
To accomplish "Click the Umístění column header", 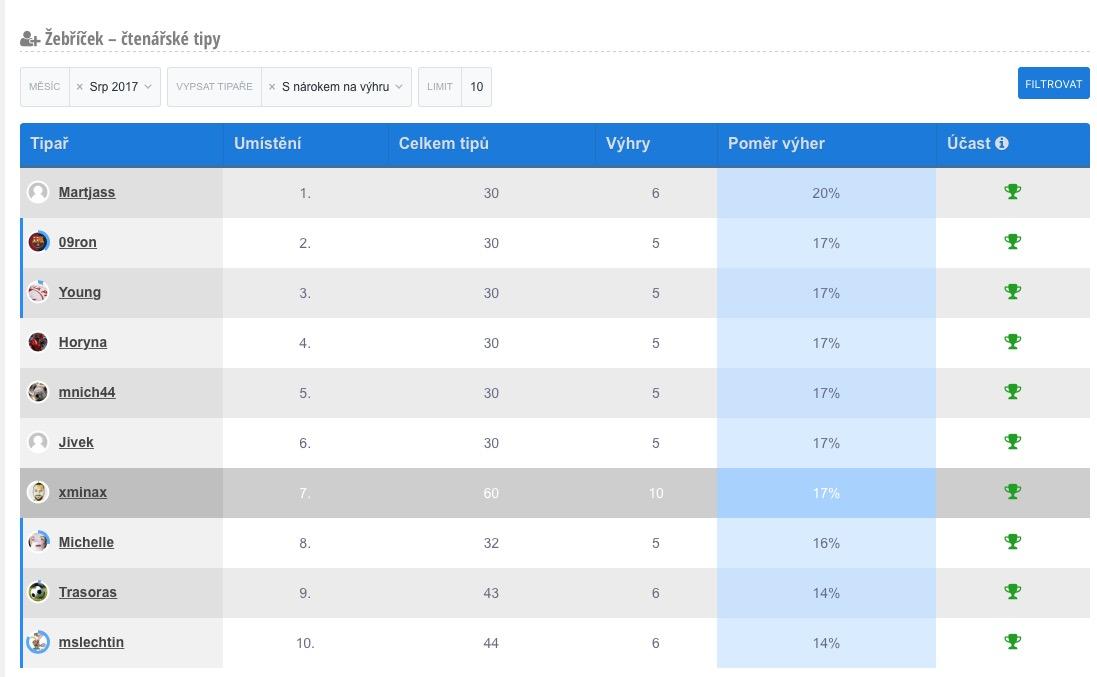I will click(x=267, y=143).
